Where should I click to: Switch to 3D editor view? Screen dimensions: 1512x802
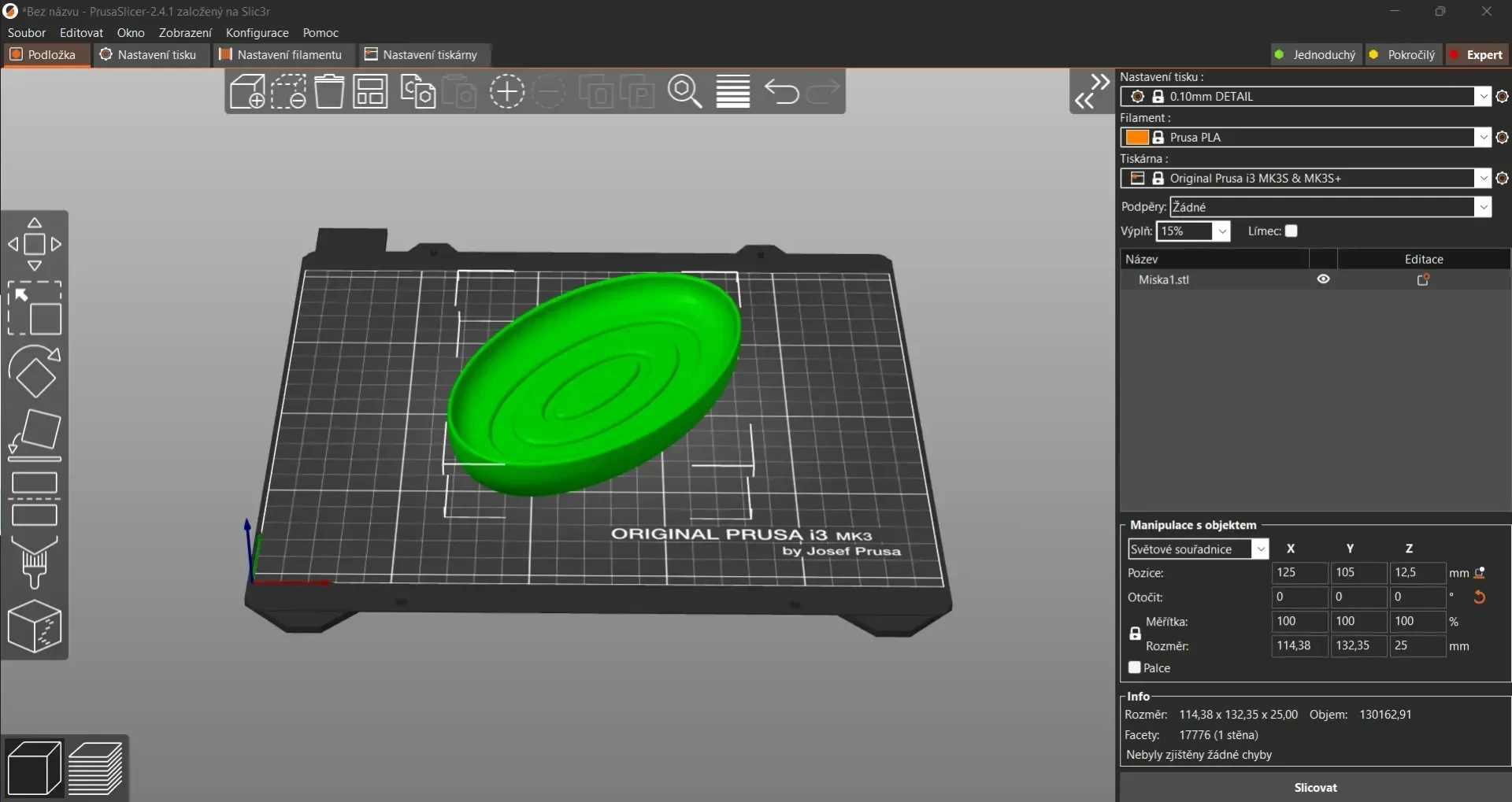34,768
